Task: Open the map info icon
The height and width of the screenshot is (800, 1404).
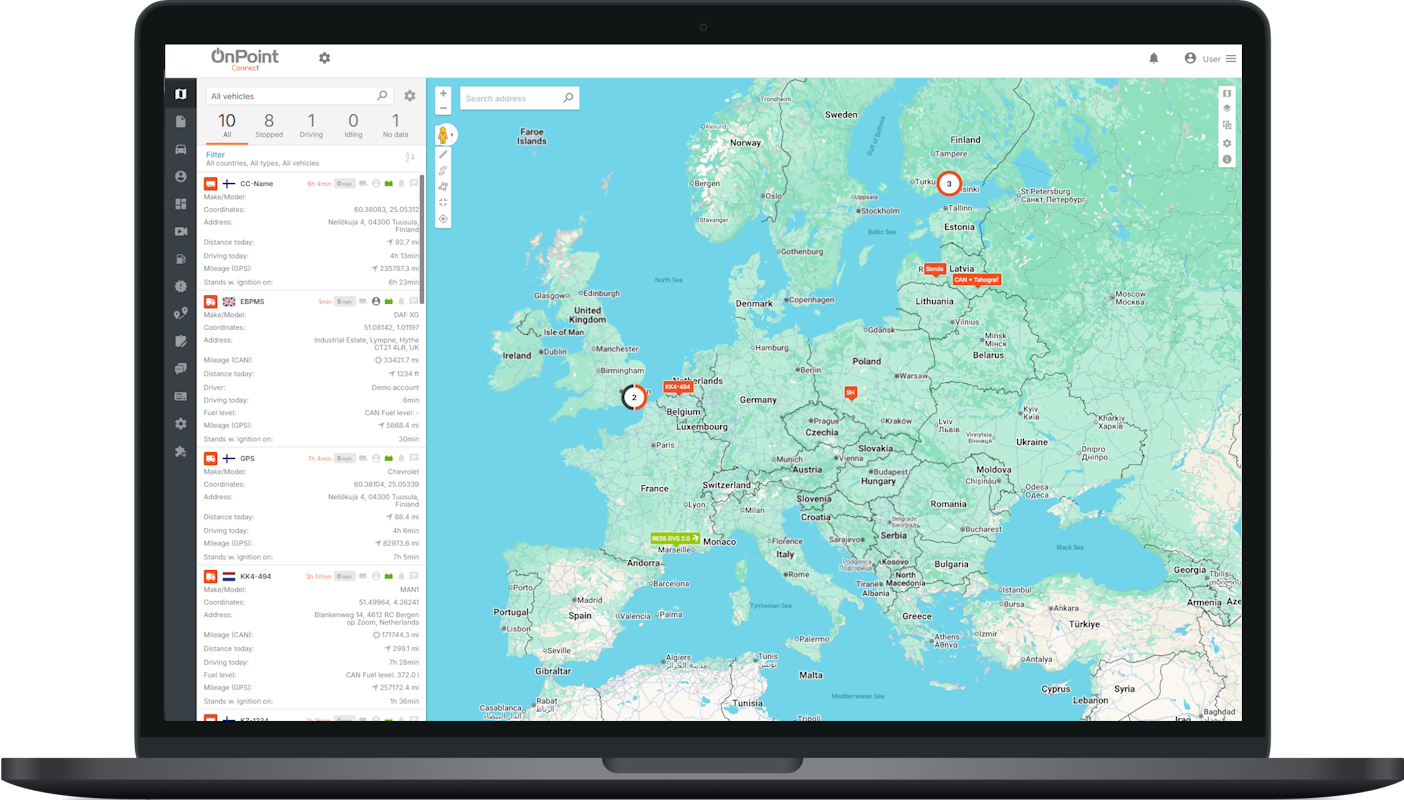Action: coord(1227,159)
